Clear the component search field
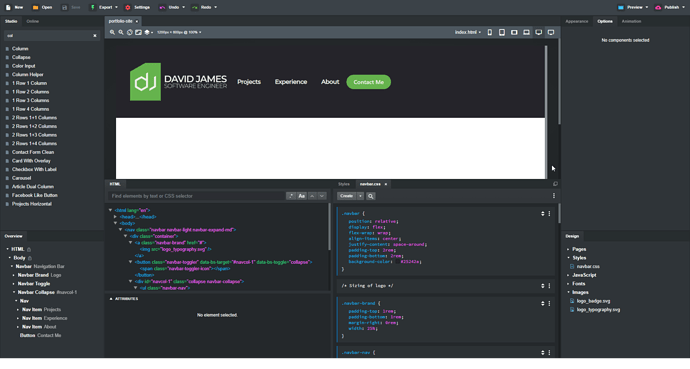This screenshot has width=690, height=369. (95, 36)
